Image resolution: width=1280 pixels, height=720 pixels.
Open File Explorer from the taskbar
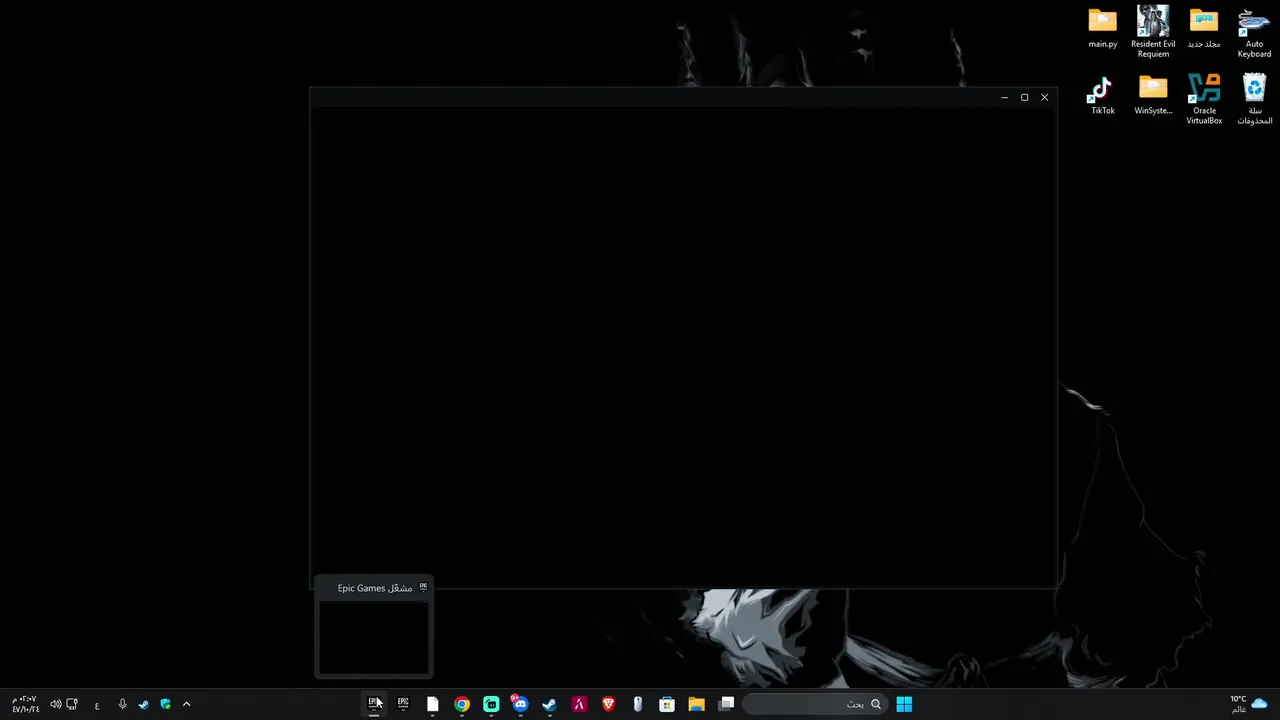click(696, 704)
